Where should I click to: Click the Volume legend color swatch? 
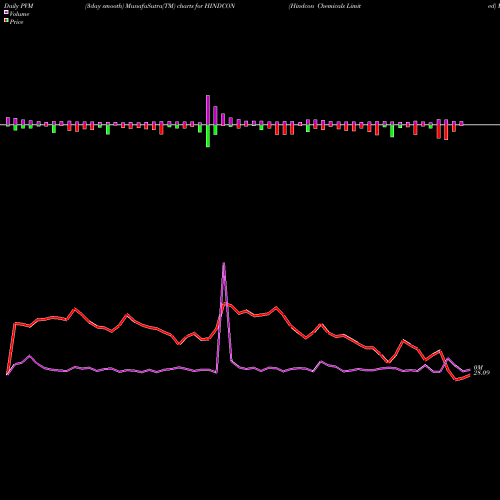click(6, 12)
